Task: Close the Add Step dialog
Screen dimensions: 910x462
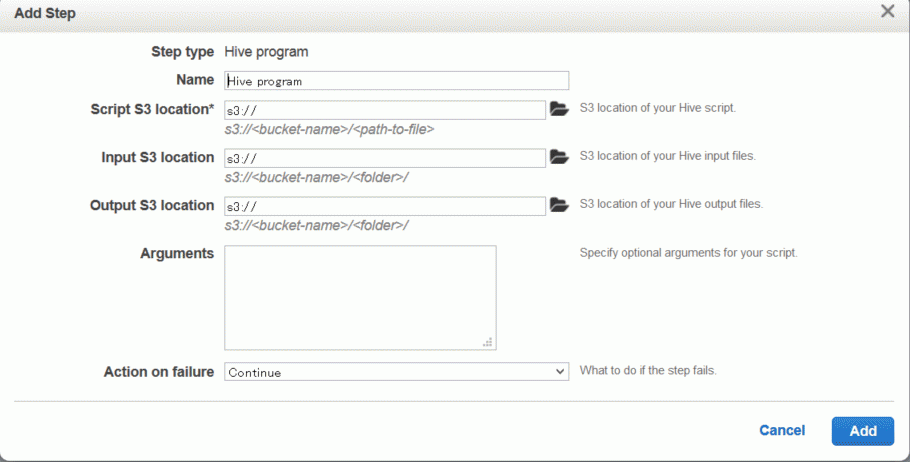Action: 887,11
